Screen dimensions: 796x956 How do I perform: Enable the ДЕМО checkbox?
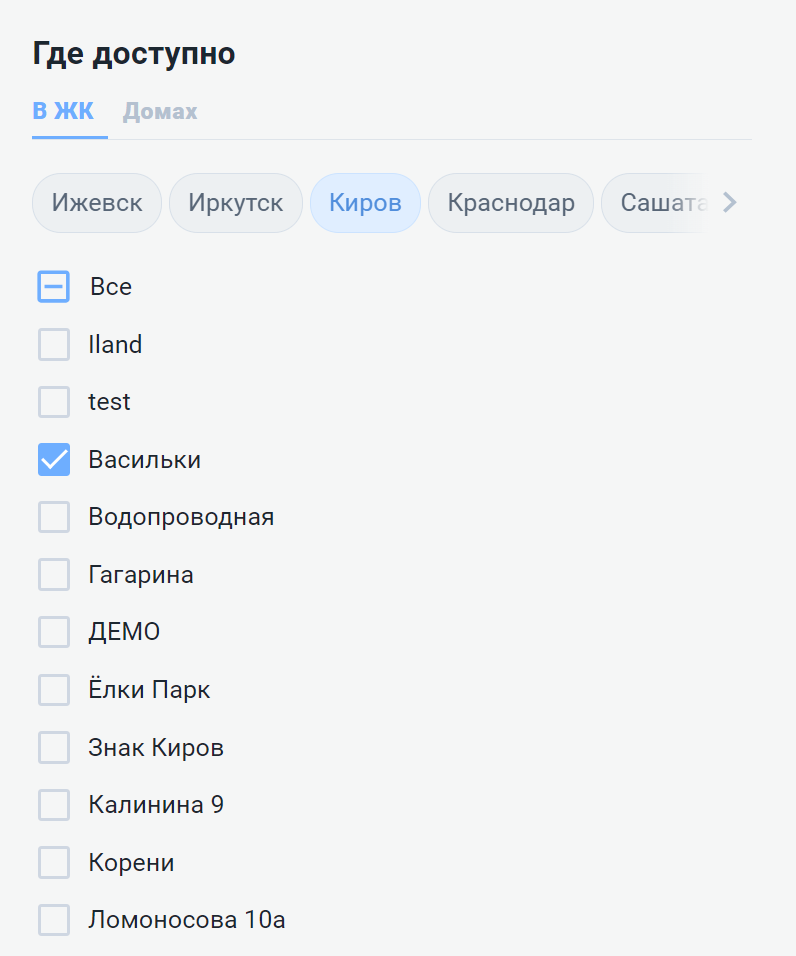[54, 632]
